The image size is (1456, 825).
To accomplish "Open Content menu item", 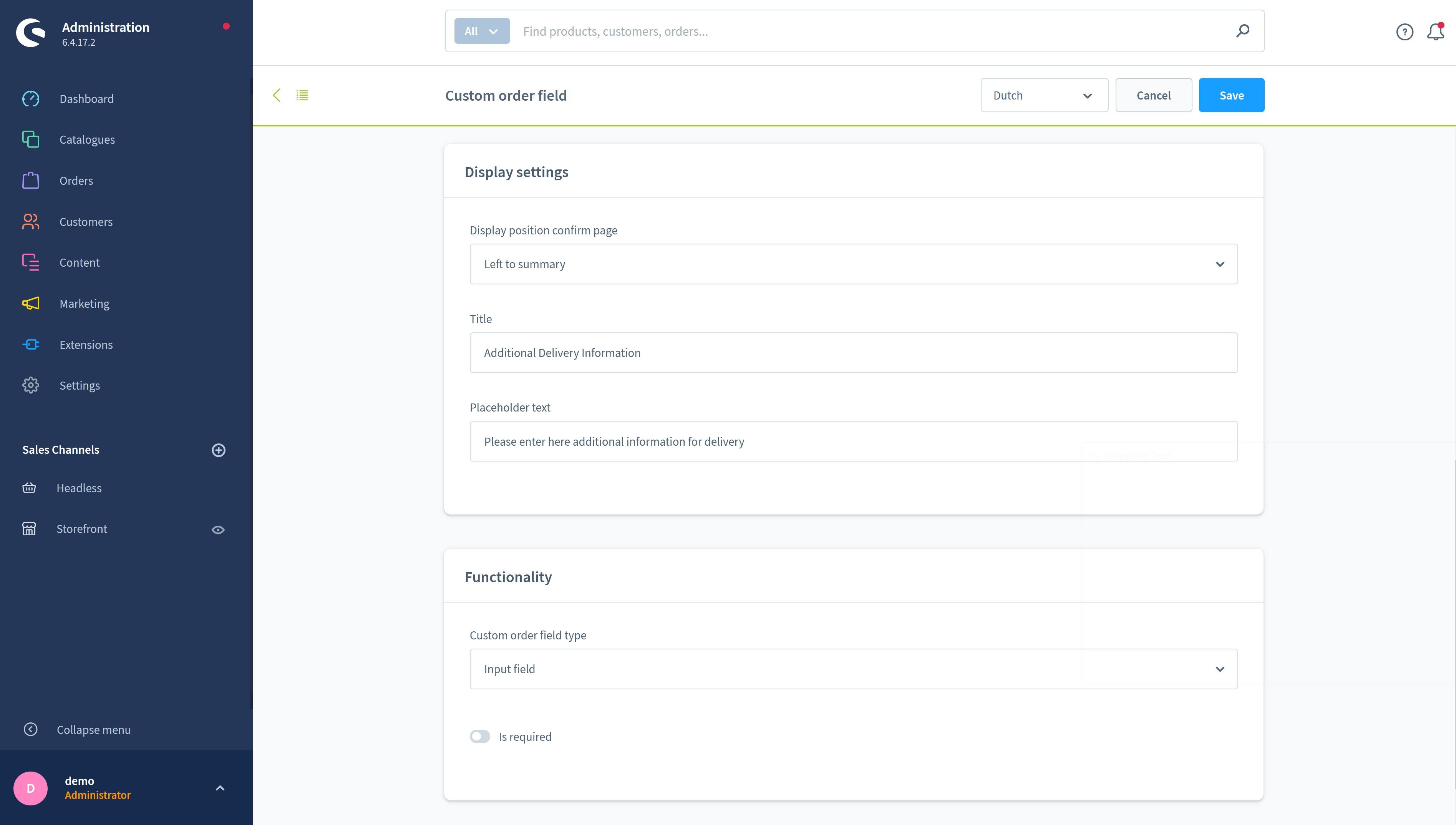I will 79,262.
